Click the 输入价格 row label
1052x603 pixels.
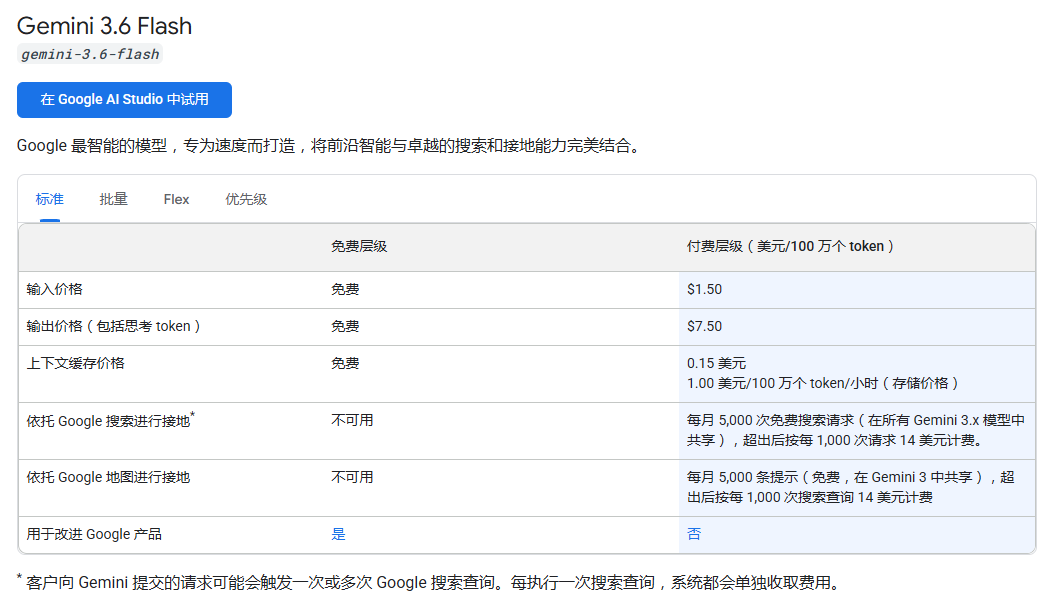pos(54,289)
